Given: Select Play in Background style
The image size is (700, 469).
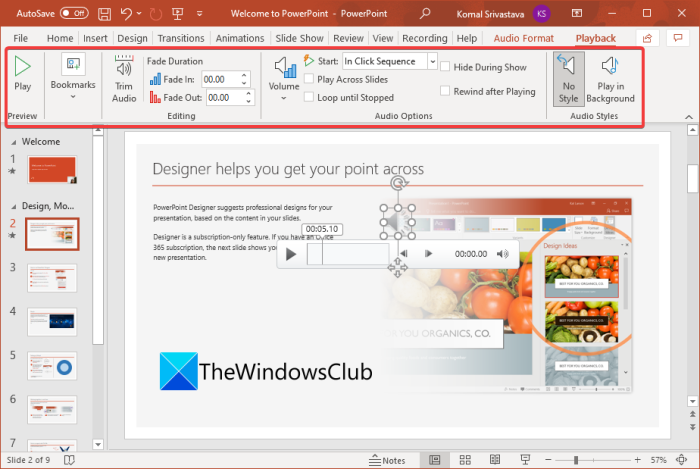Looking at the screenshot, I should click(x=610, y=79).
